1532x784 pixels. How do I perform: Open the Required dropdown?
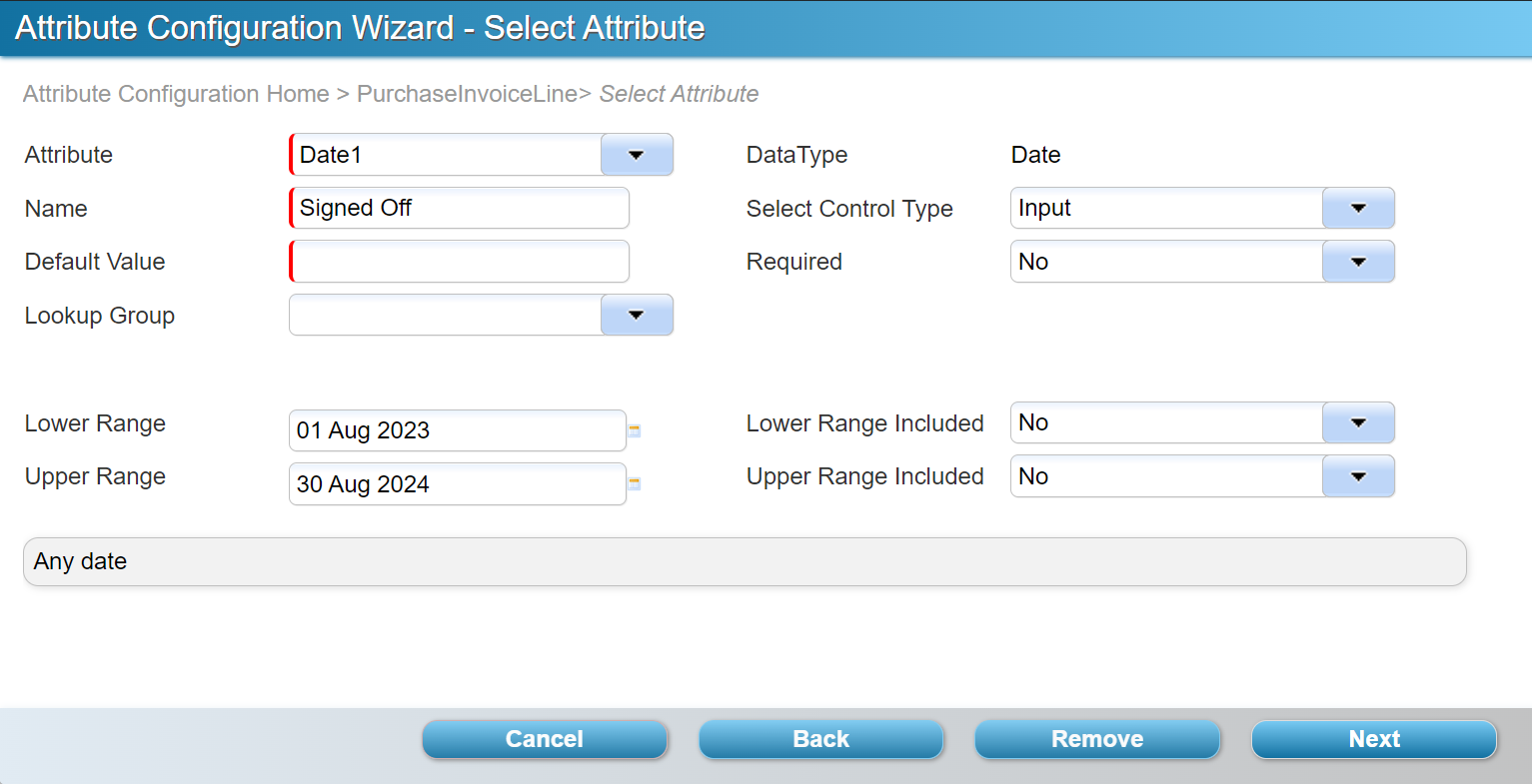(x=1357, y=262)
